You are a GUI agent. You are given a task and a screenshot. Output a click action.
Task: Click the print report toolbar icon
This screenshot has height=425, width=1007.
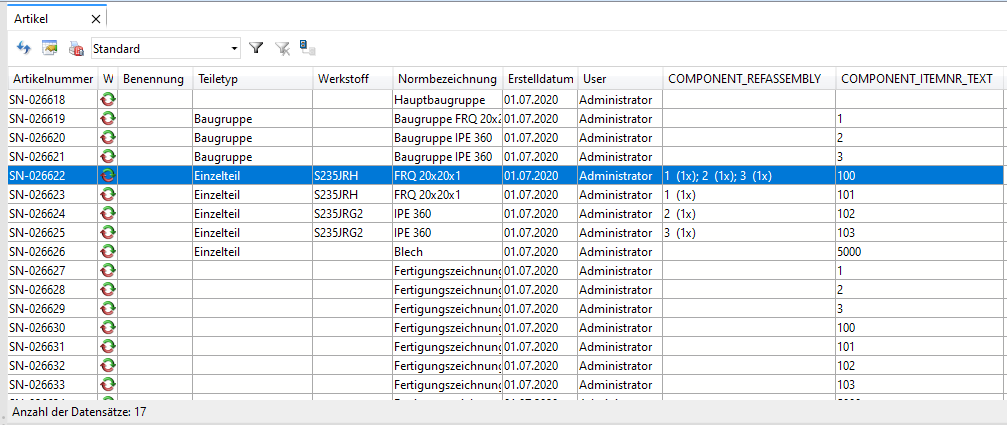(x=75, y=48)
